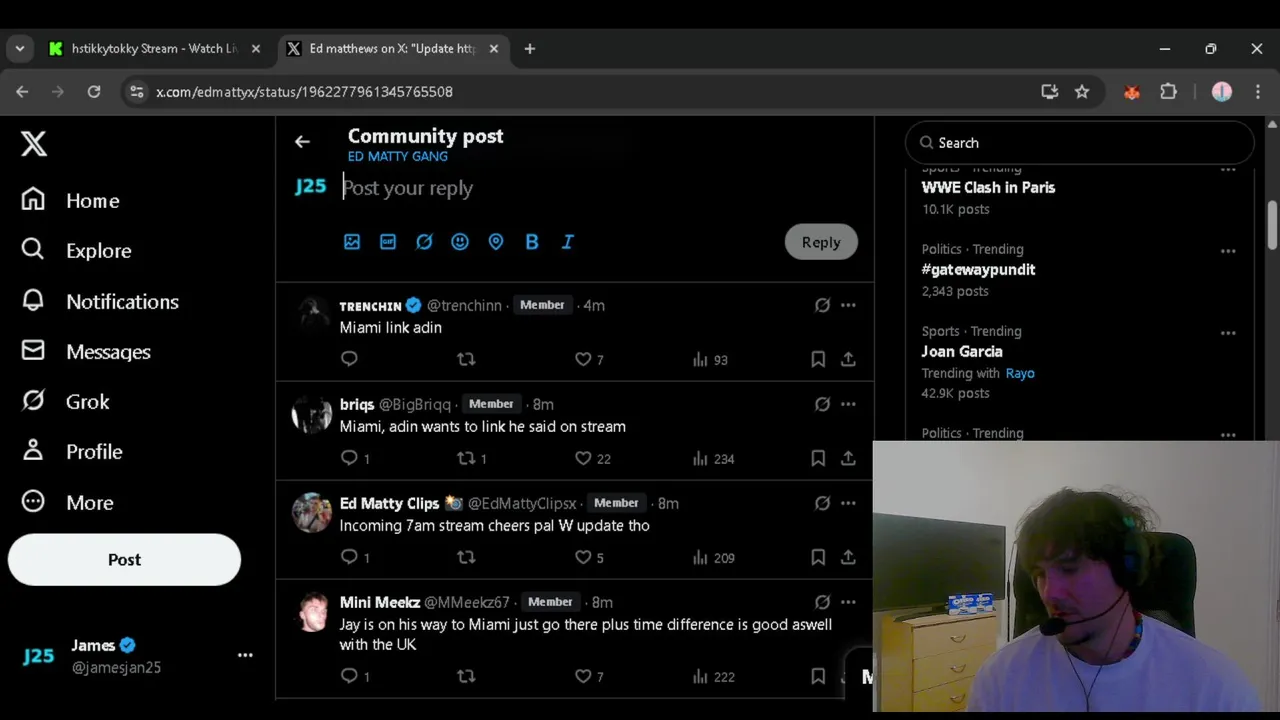
Task: Open more options on TRENCHIN's post
Action: pos(848,305)
